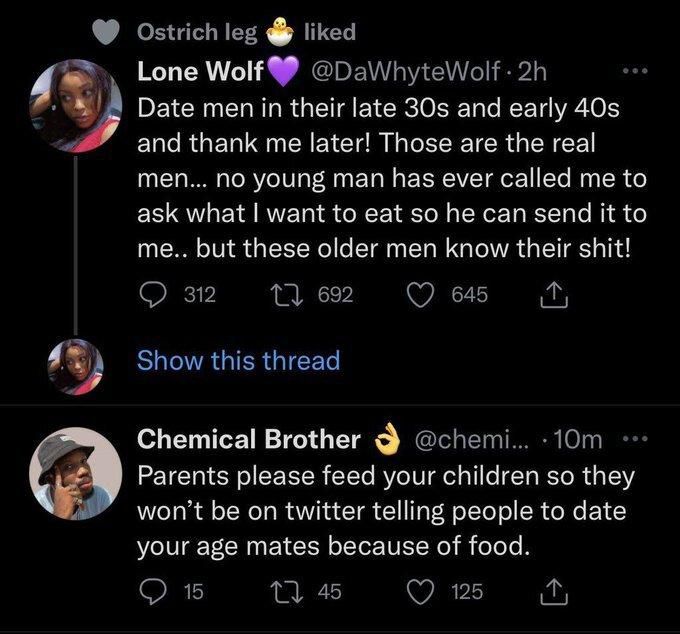Open Lone Wolf's profile picture
680x634 pixels.
[x=76, y=106]
